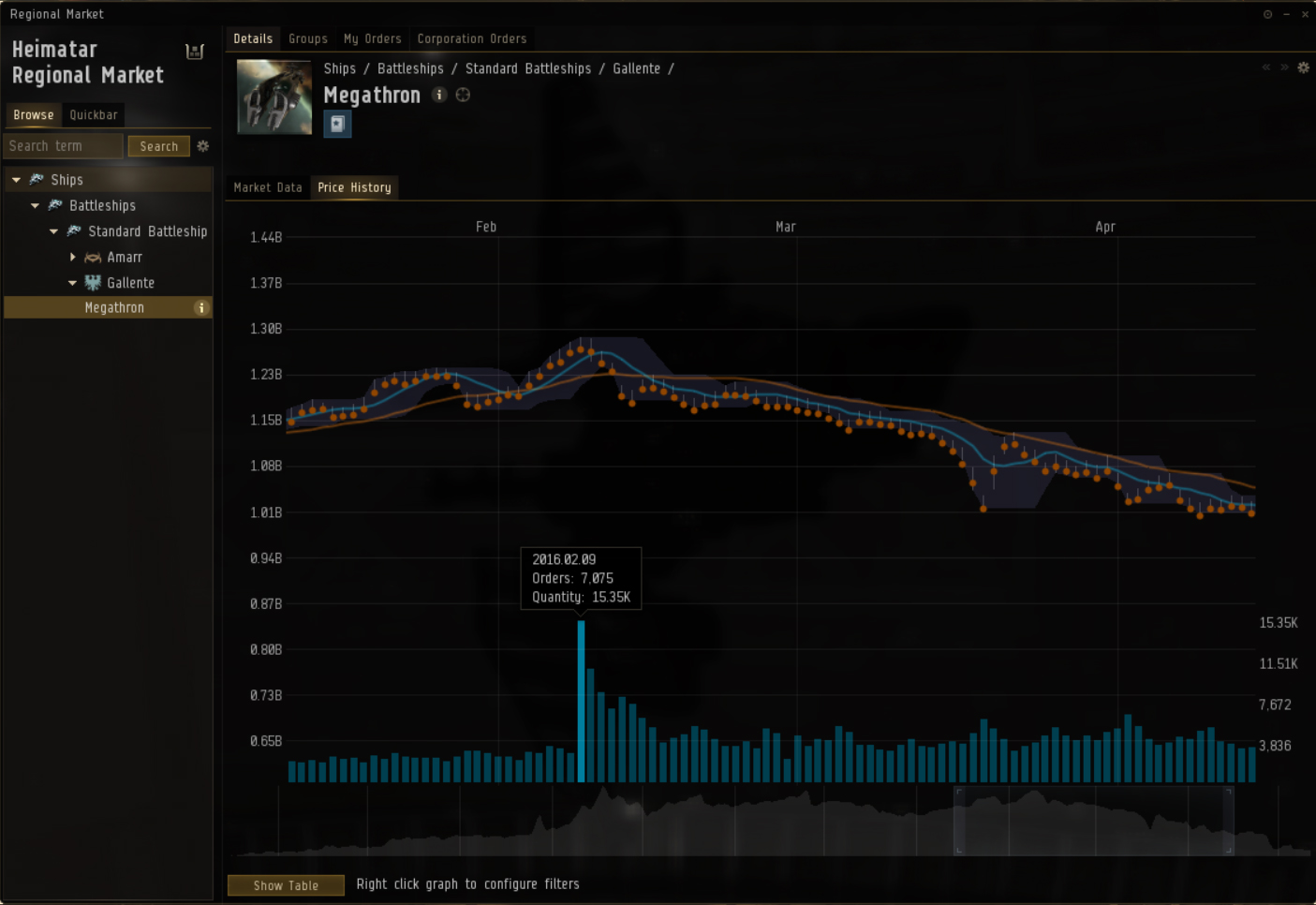This screenshot has width=1316, height=905.
Task: Click the right handle of timeline range selector
Action: point(1229,821)
